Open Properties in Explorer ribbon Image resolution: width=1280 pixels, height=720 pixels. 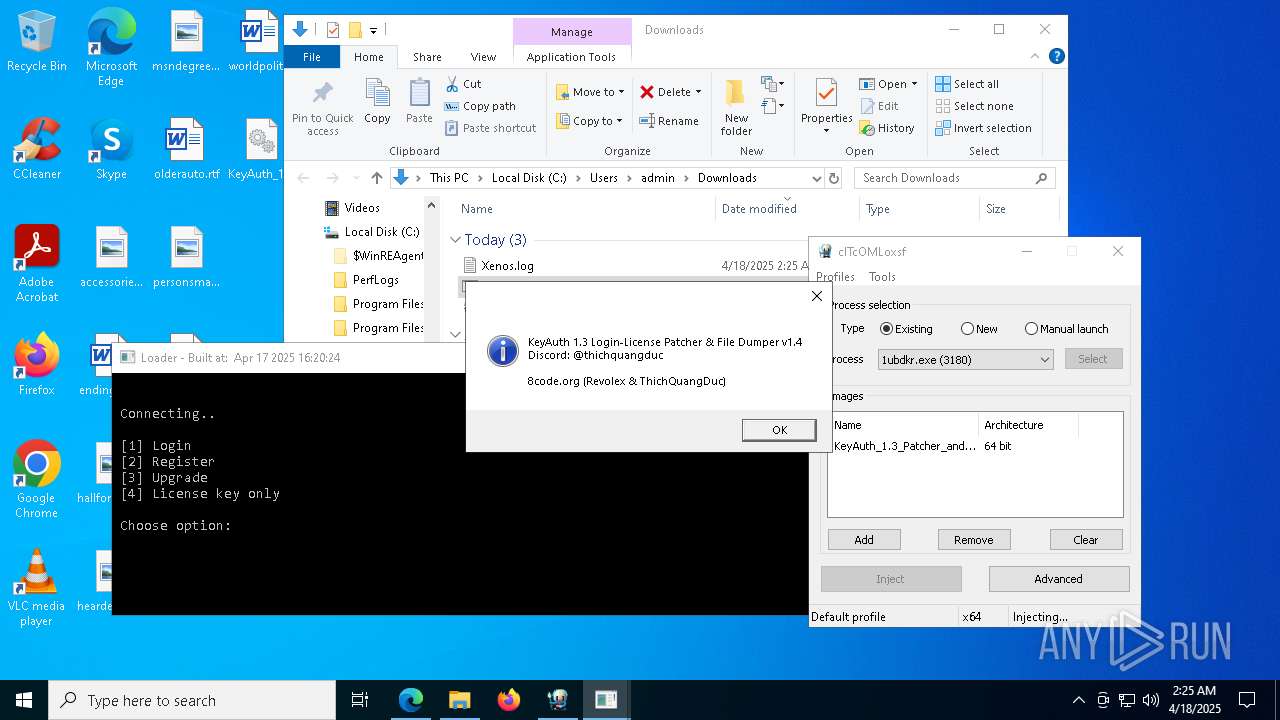coord(826,108)
